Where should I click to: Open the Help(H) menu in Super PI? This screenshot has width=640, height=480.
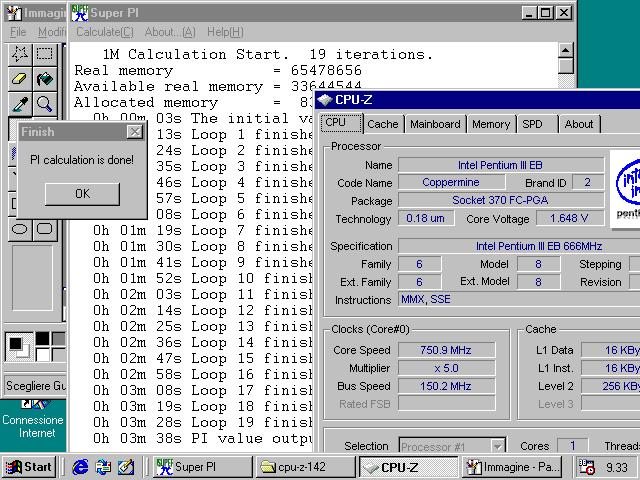225,32
